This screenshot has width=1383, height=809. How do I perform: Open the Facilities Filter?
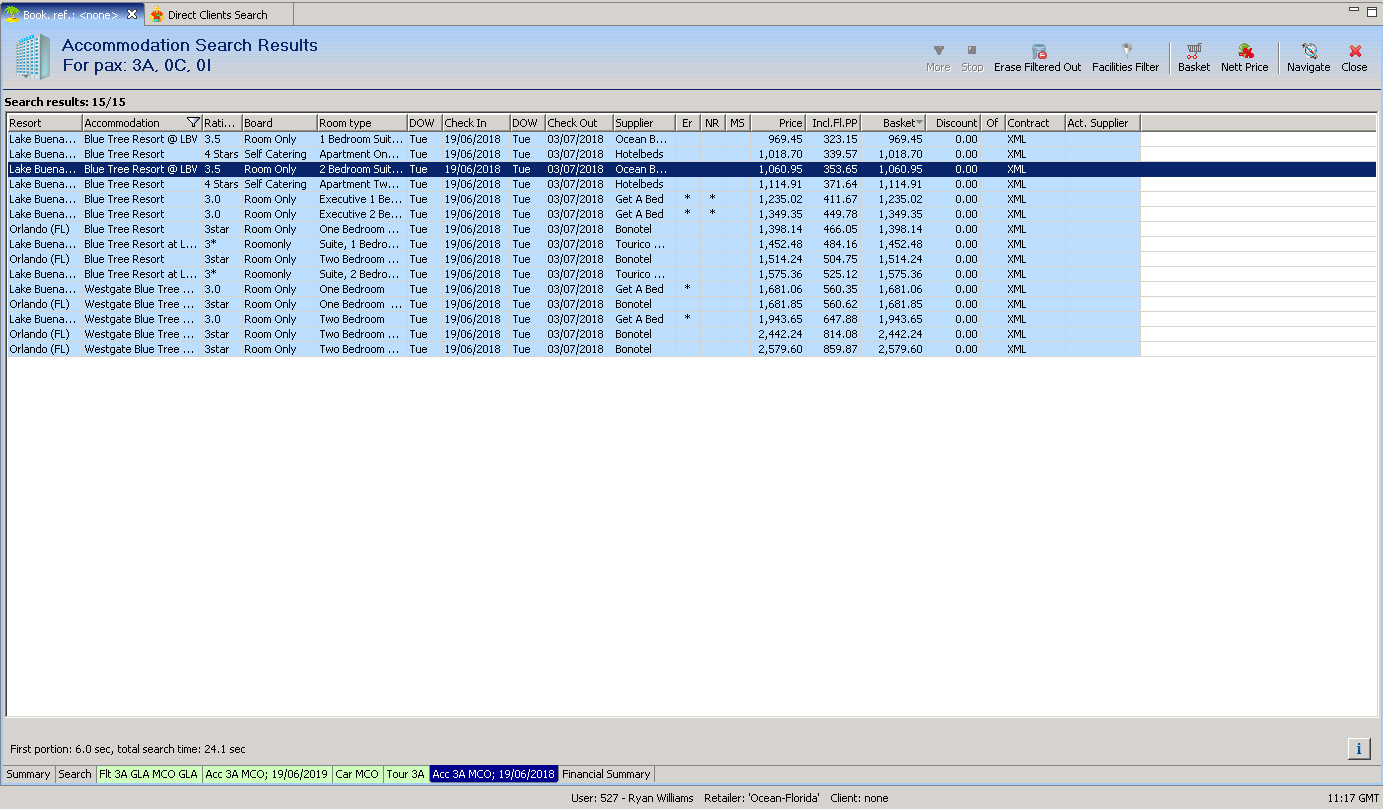1125,58
